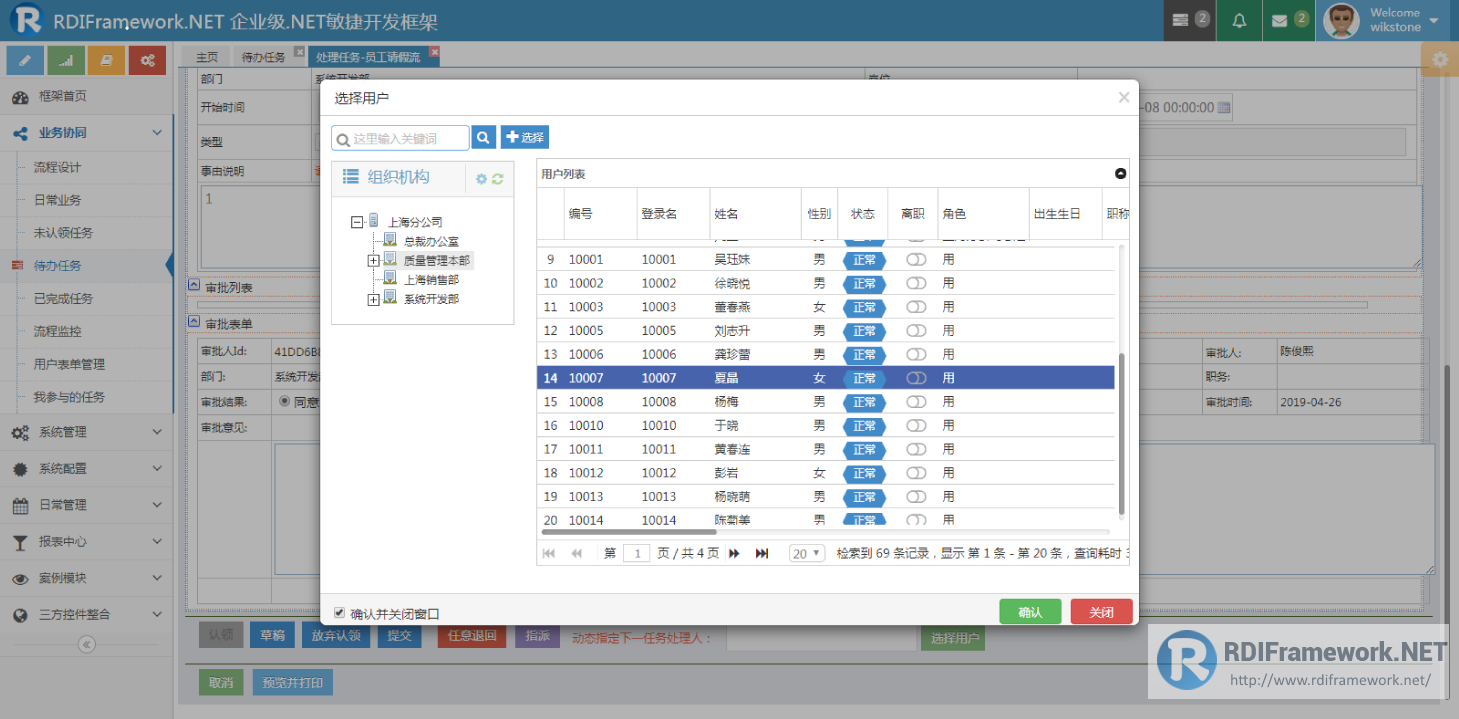1459x719 pixels.
Task: Click the magnifier search icon button
Action: (x=484, y=137)
